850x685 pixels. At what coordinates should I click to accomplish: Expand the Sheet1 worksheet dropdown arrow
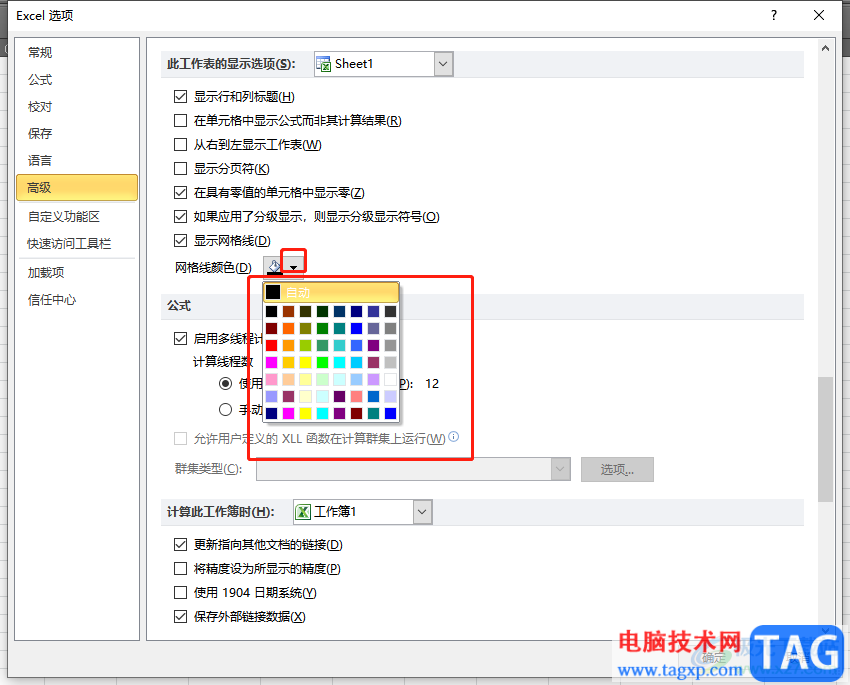click(443, 64)
